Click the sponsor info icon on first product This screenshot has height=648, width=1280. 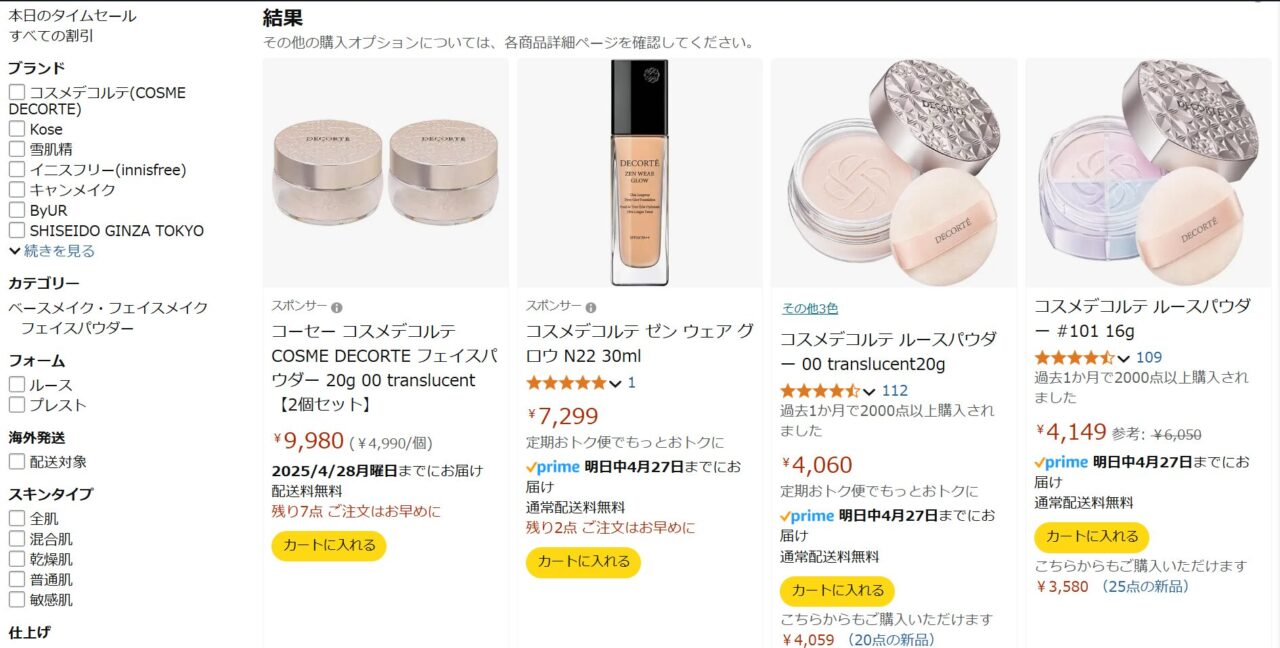337,307
